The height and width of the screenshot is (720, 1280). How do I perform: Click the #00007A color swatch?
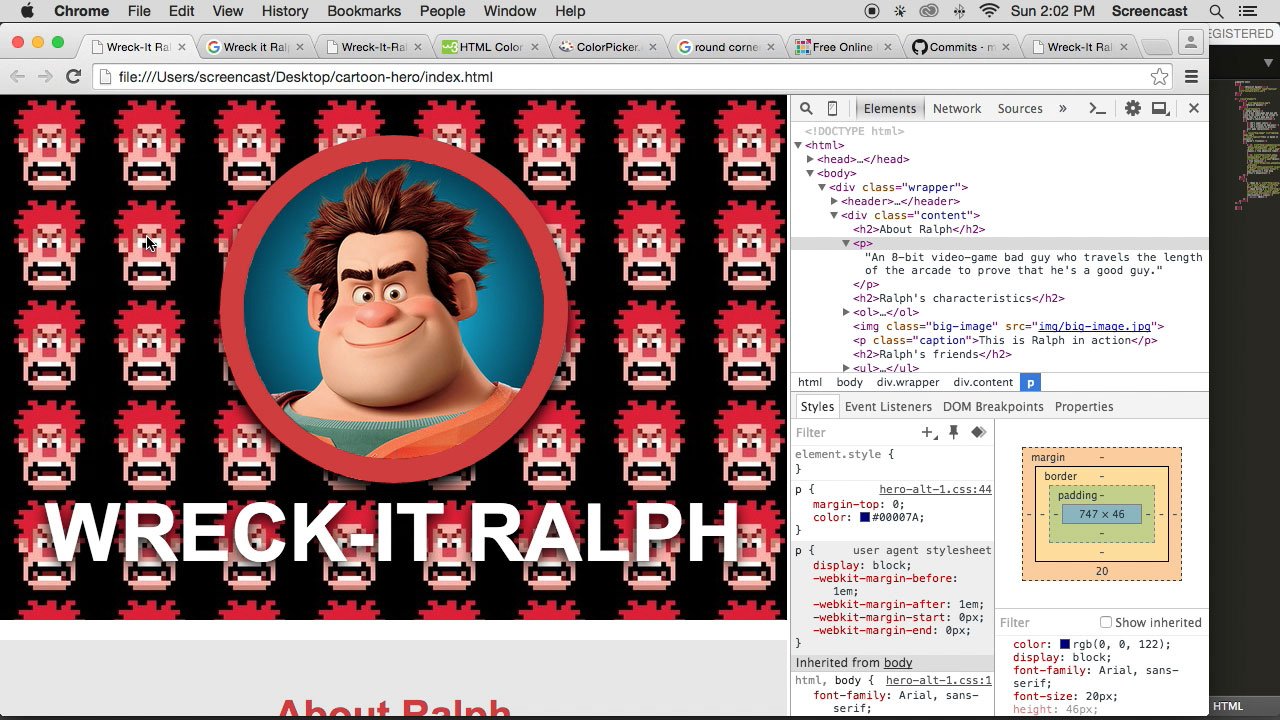[x=865, y=518]
